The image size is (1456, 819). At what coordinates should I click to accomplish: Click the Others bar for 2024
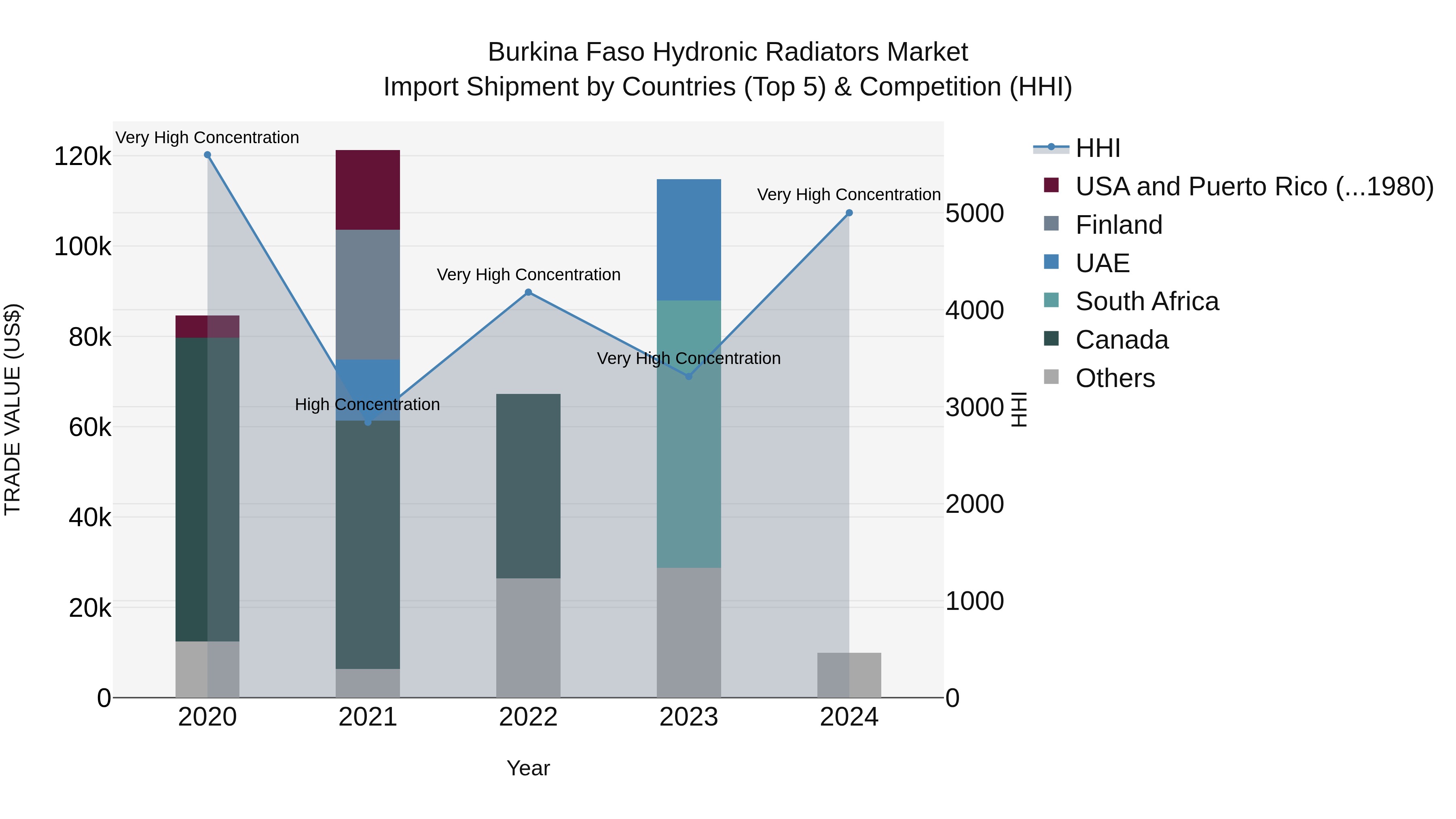pos(849,675)
